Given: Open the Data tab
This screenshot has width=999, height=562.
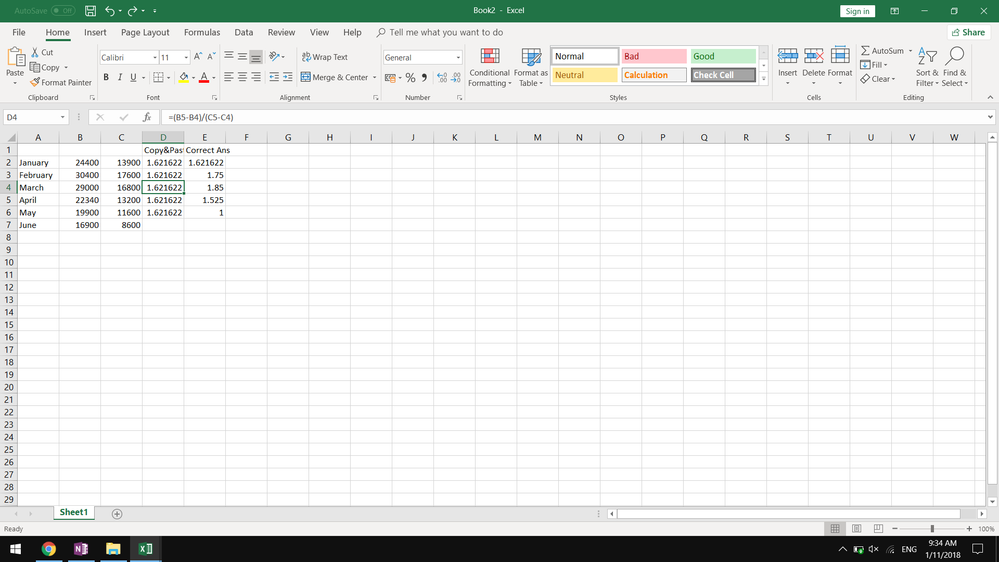Looking at the screenshot, I should click(x=243, y=32).
